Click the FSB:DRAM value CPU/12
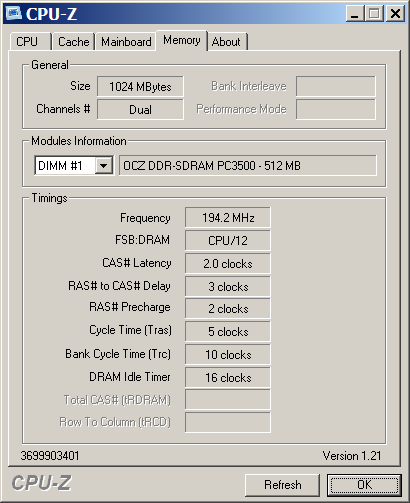410x503 pixels. 228,240
